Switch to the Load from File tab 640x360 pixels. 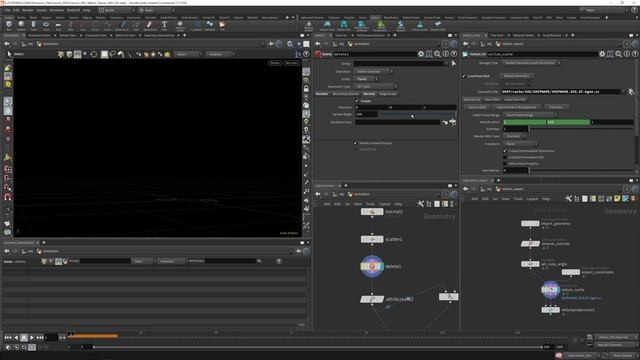pyautogui.click(x=515, y=100)
